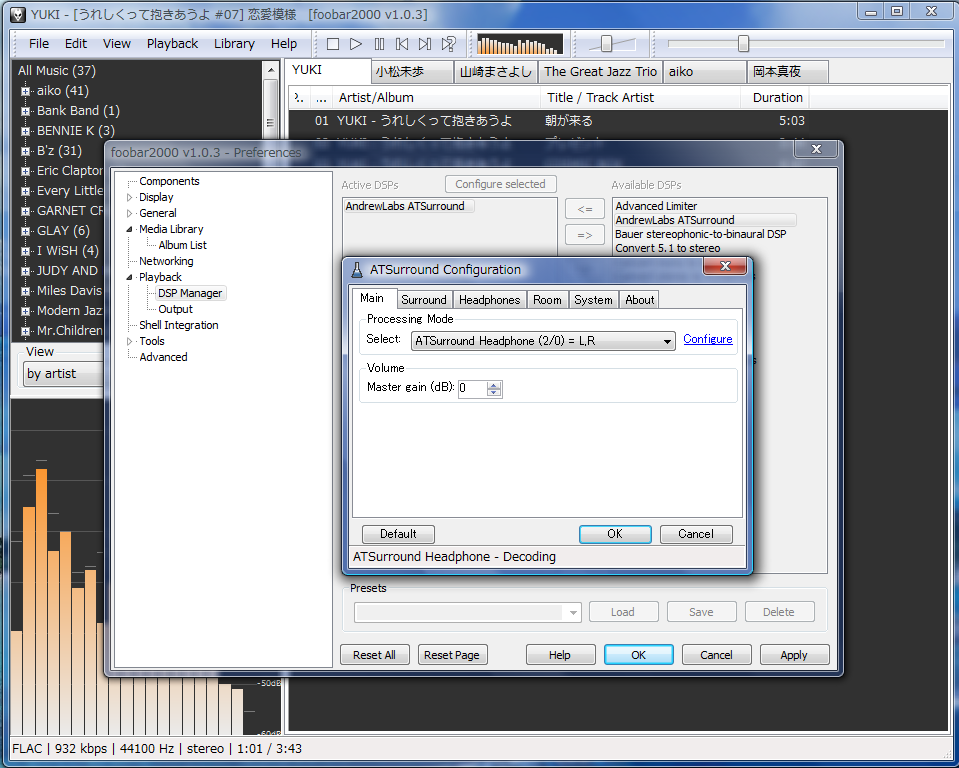Open the Headphones tab in ATSurround
This screenshot has width=959, height=768.
[x=489, y=300]
